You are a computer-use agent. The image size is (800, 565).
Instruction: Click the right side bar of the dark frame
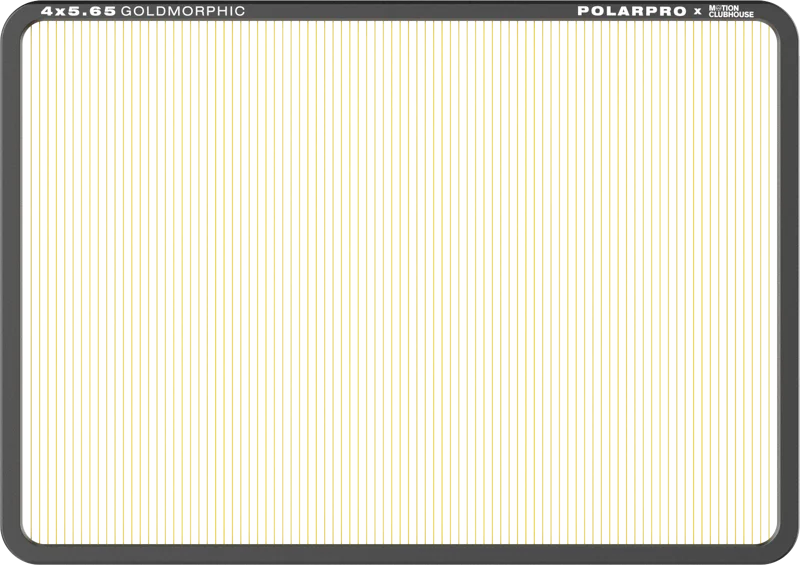pos(789,282)
